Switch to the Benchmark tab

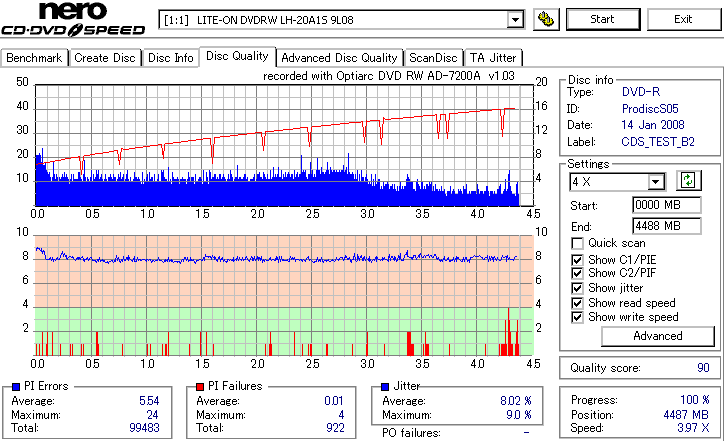(34, 58)
